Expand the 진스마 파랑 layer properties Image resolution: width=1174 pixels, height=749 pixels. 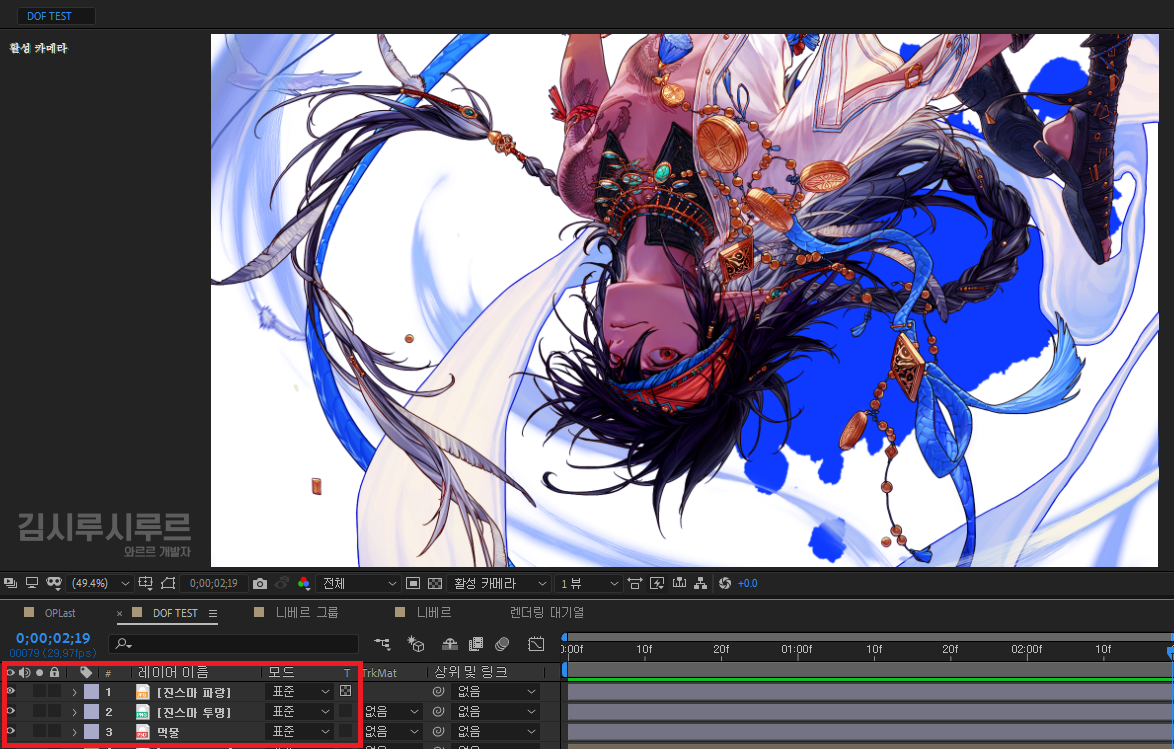pyautogui.click(x=74, y=692)
